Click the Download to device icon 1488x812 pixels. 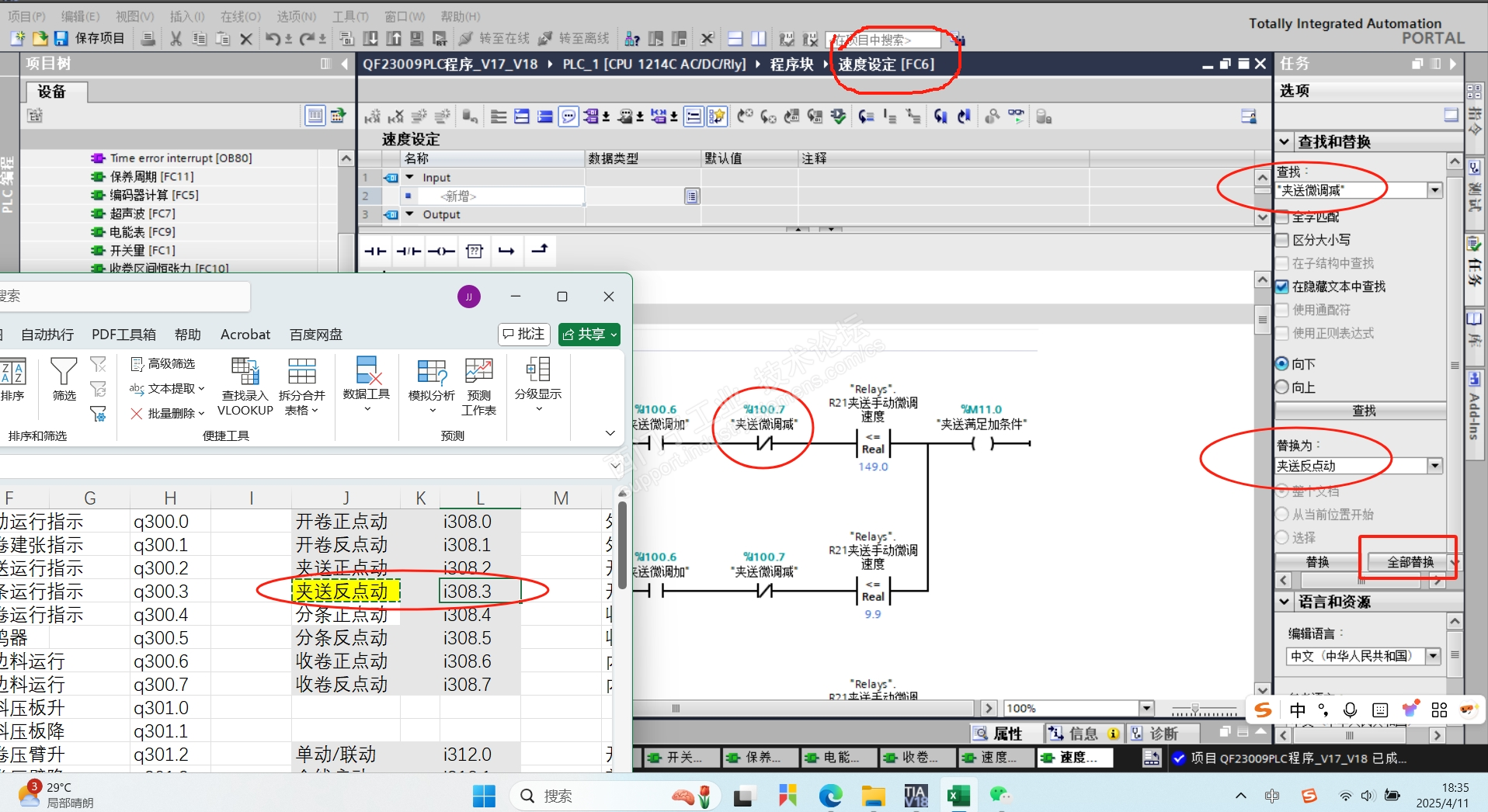[371, 38]
